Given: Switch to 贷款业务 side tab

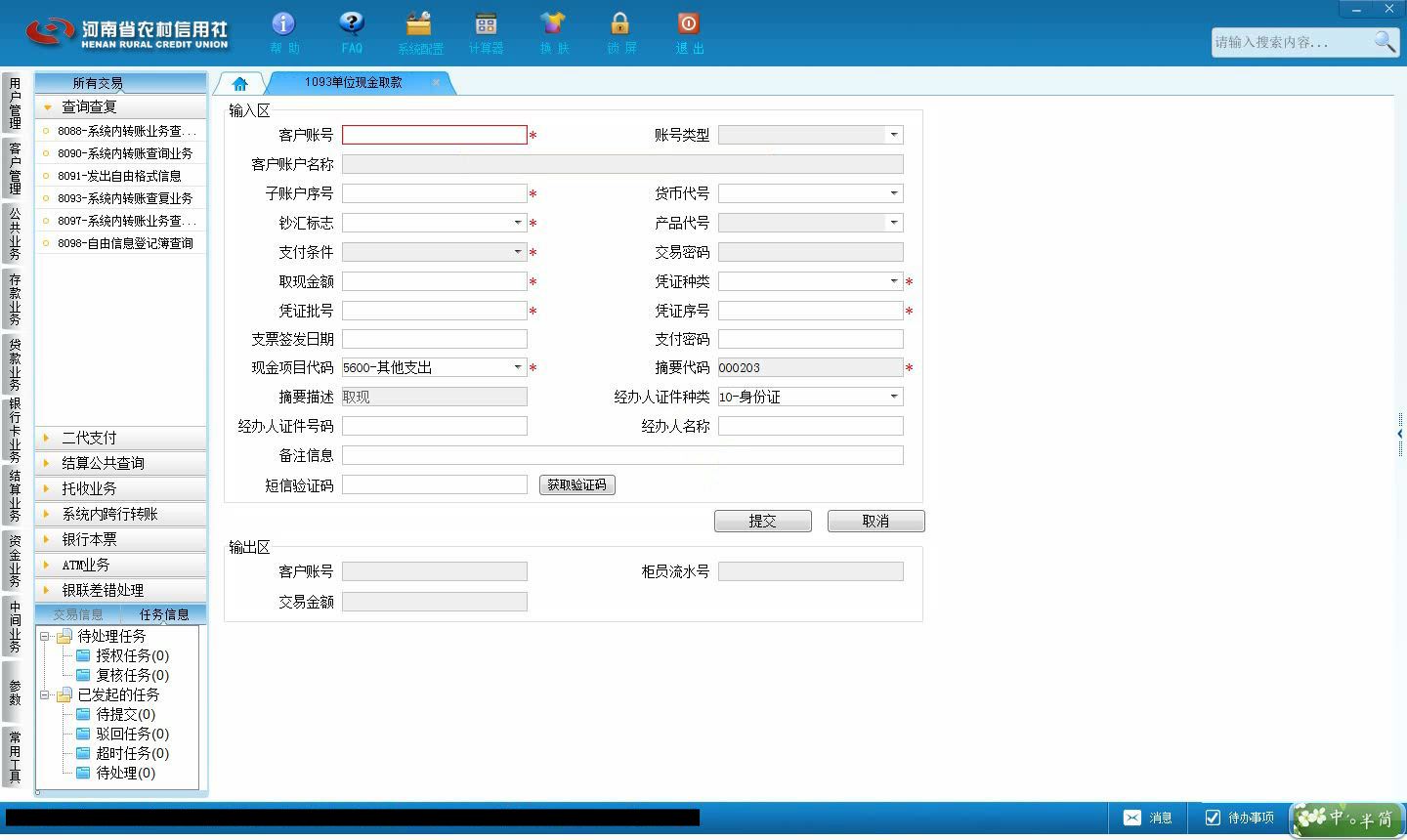Looking at the screenshot, I should 15,364.
